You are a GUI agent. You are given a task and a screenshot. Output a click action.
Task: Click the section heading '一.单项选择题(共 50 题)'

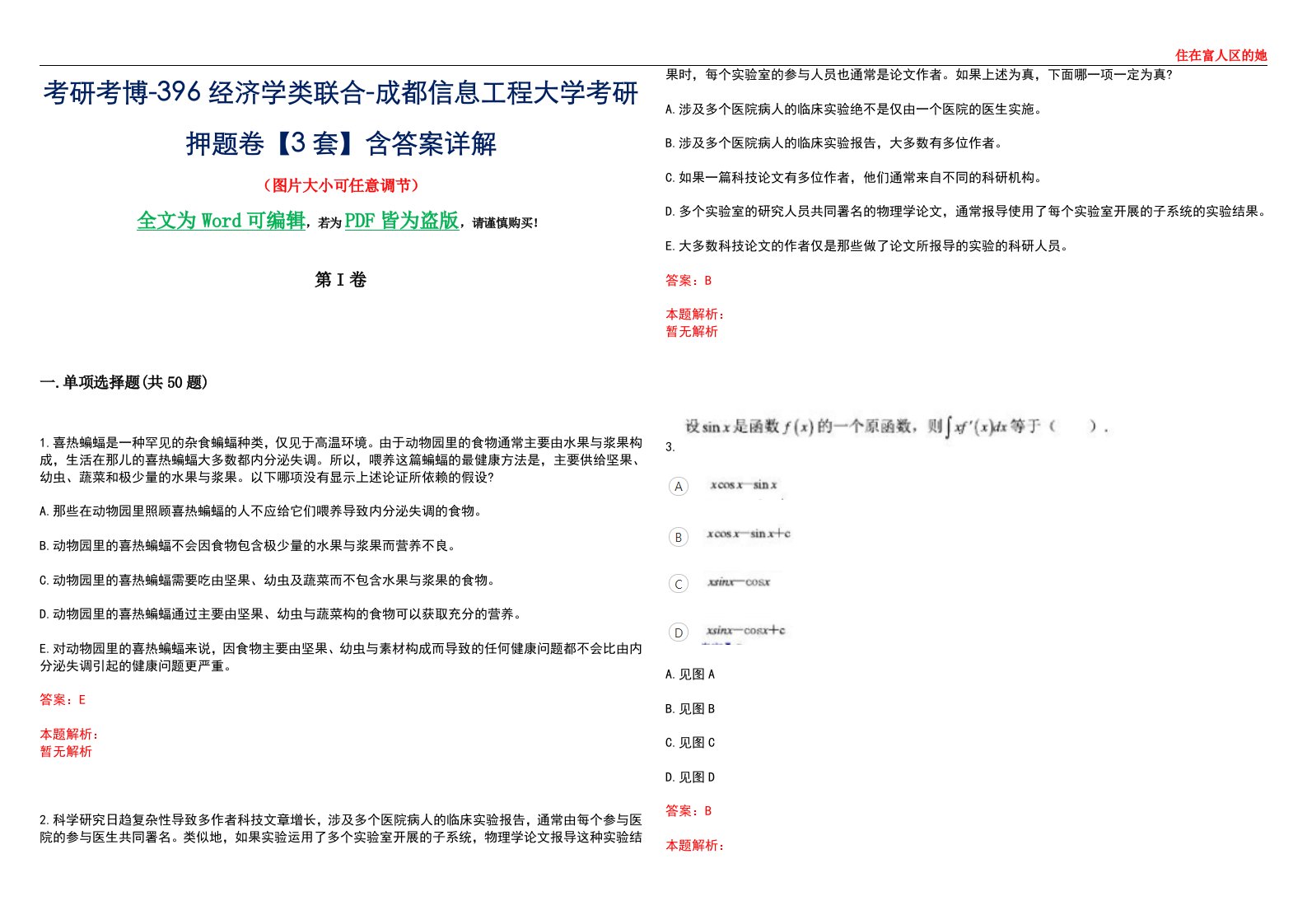pyautogui.click(x=124, y=382)
